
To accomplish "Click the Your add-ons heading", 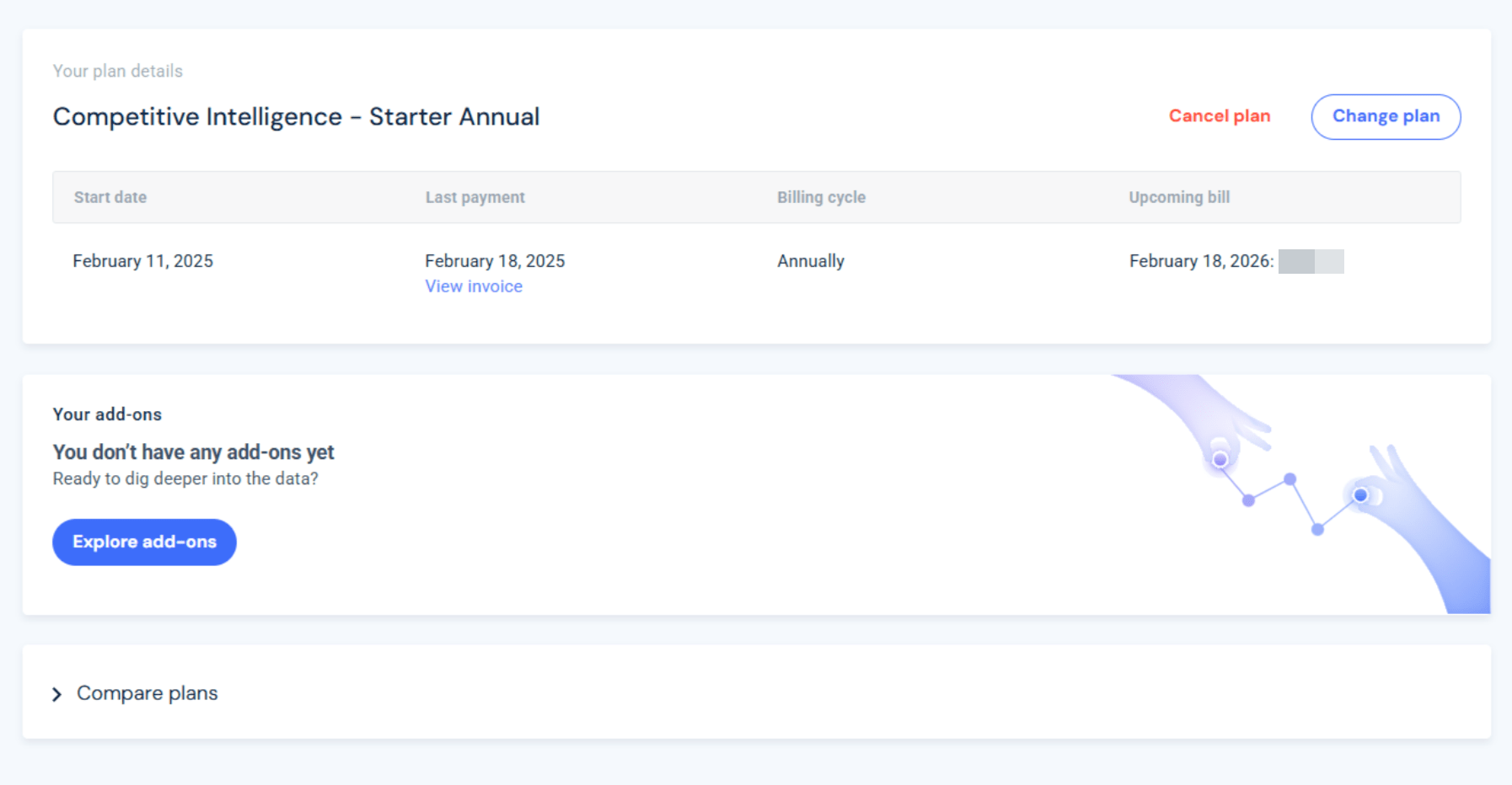I will pyautogui.click(x=107, y=414).
